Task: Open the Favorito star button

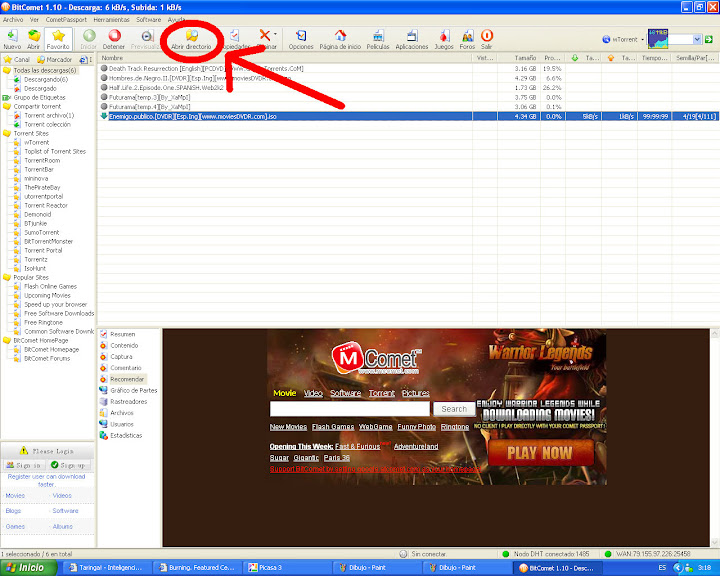Action: pos(58,40)
